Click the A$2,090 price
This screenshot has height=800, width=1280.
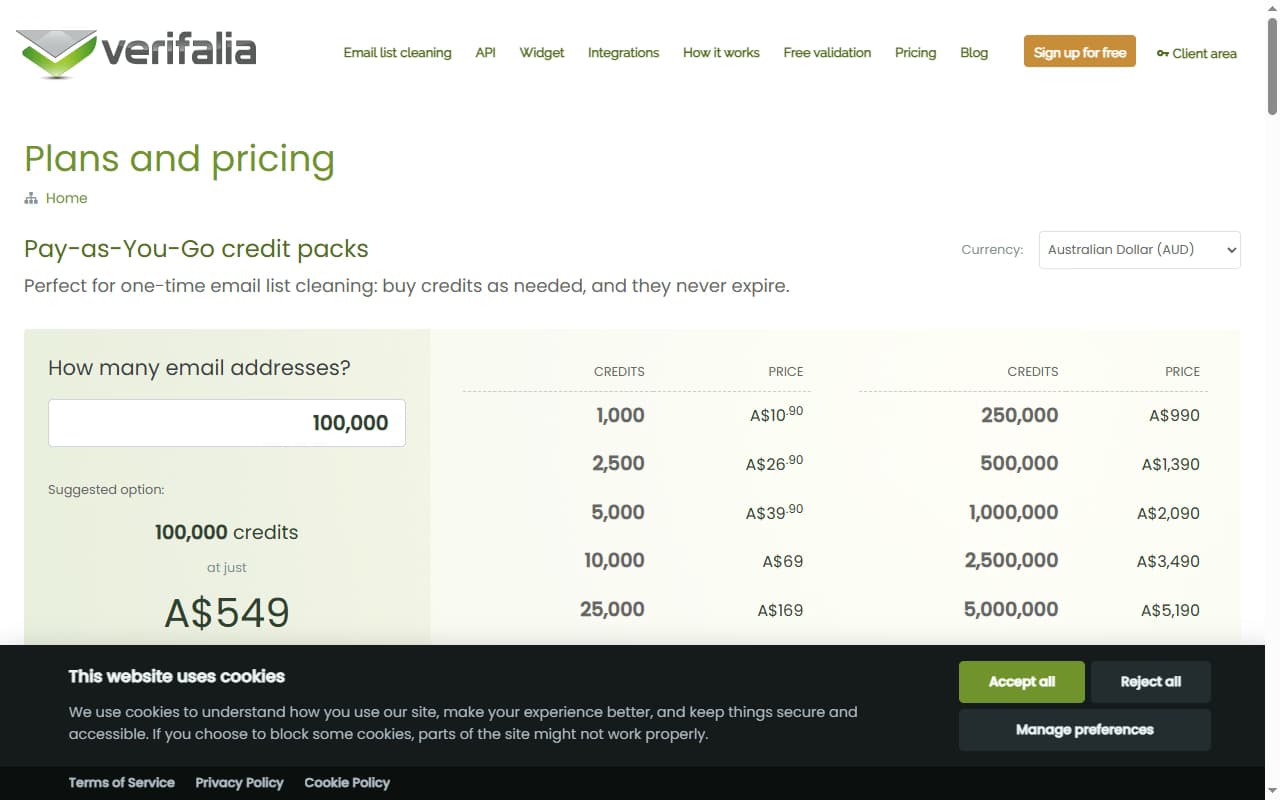tap(1168, 514)
